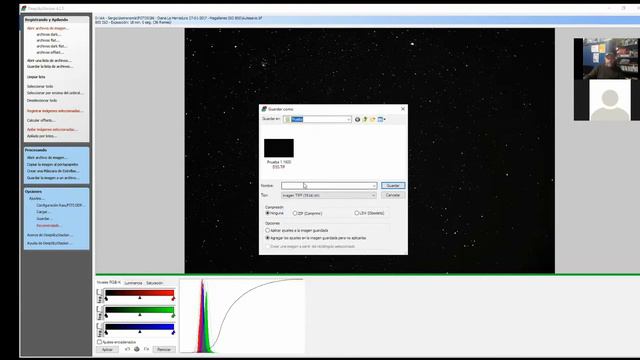Click the Reiniciar button
The height and width of the screenshot is (360, 640).
click(164, 349)
